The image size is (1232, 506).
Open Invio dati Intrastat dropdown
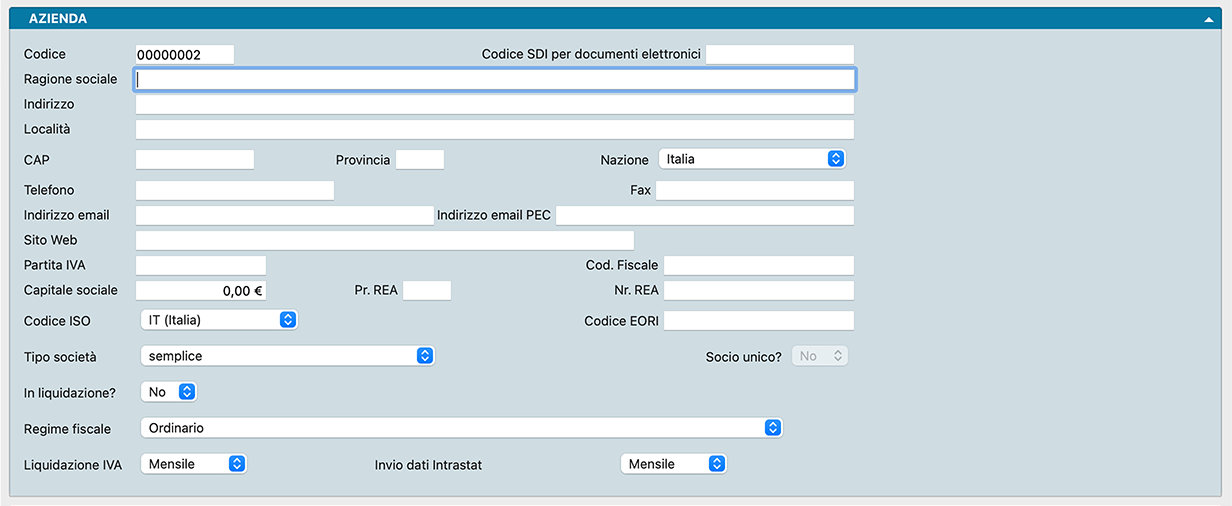(673, 464)
